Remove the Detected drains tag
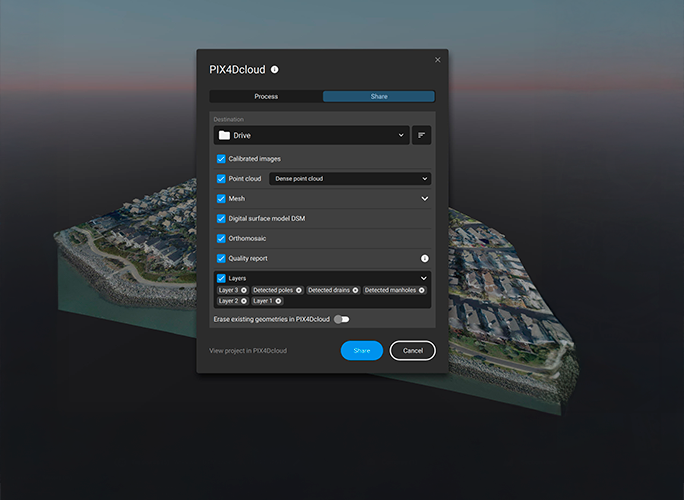The height and width of the screenshot is (500, 684). 356,290
